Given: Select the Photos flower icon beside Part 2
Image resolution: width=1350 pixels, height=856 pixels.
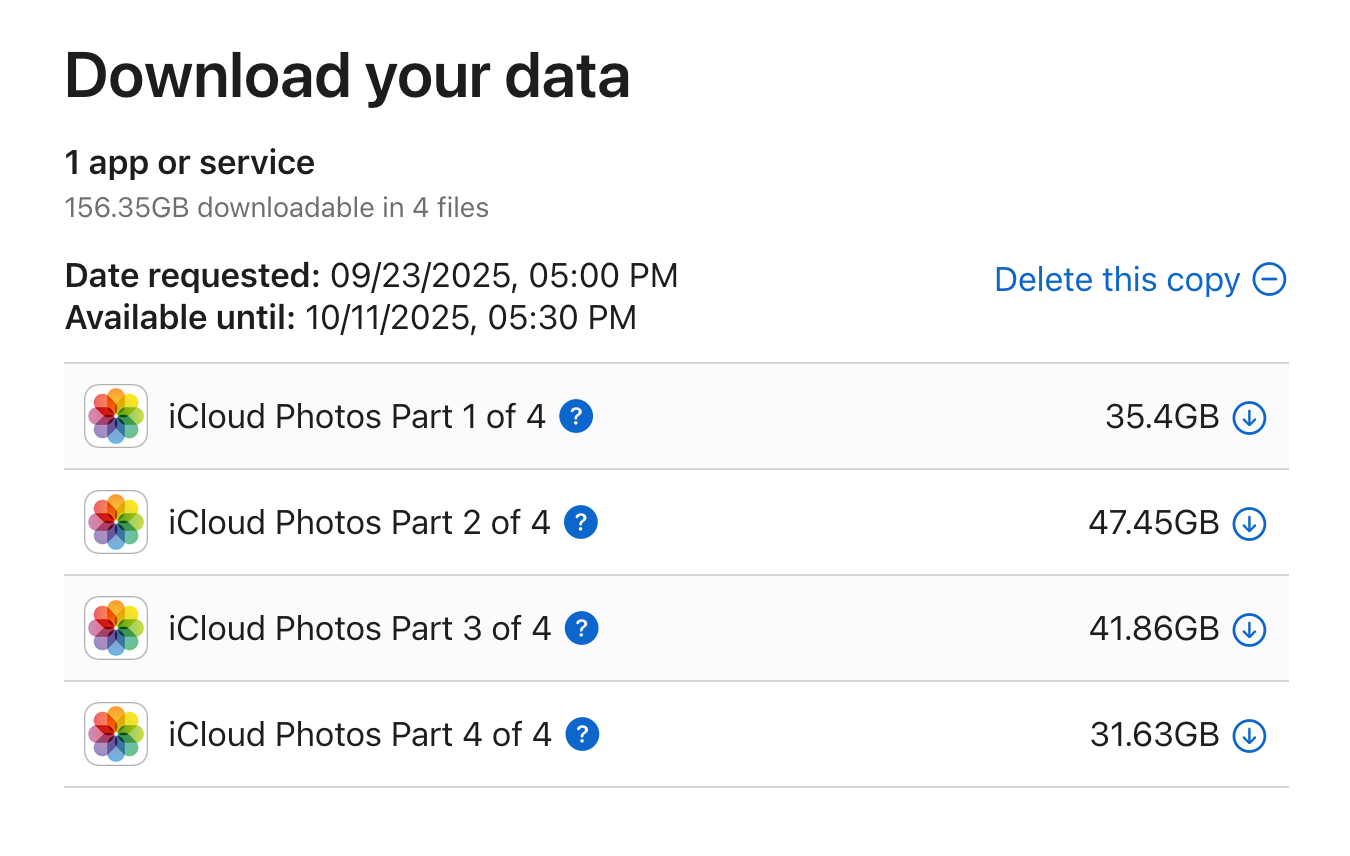Looking at the screenshot, I should (x=116, y=522).
